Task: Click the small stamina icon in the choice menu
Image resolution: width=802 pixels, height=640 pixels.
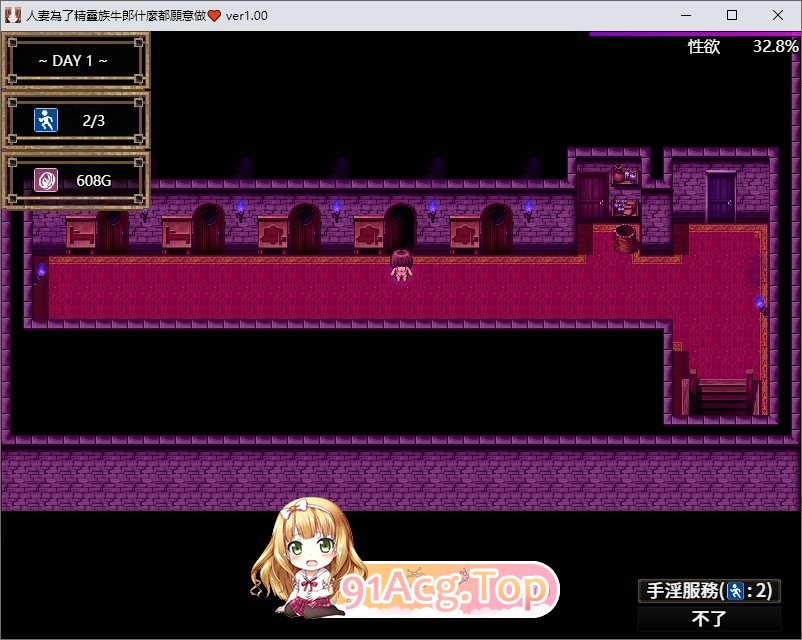Action: coord(736,591)
